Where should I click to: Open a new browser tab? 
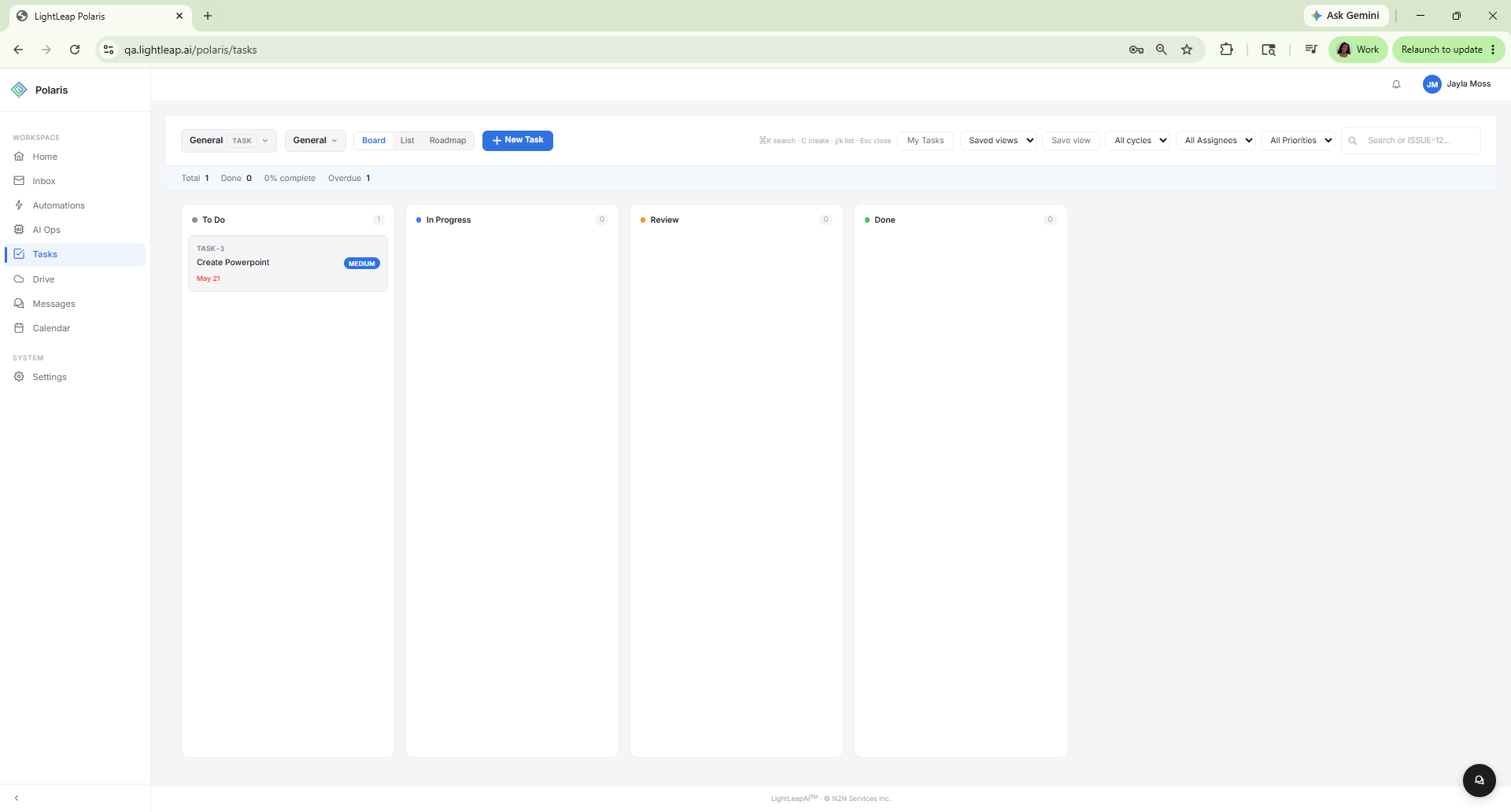point(208,16)
